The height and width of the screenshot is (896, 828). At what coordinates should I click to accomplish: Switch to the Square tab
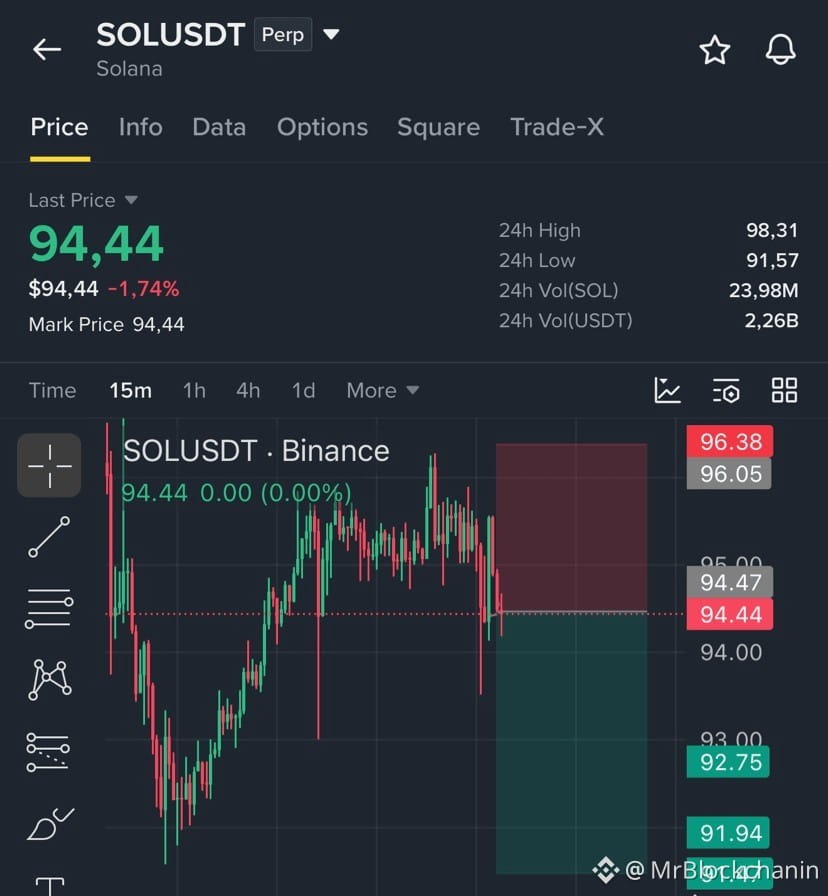tap(438, 127)
